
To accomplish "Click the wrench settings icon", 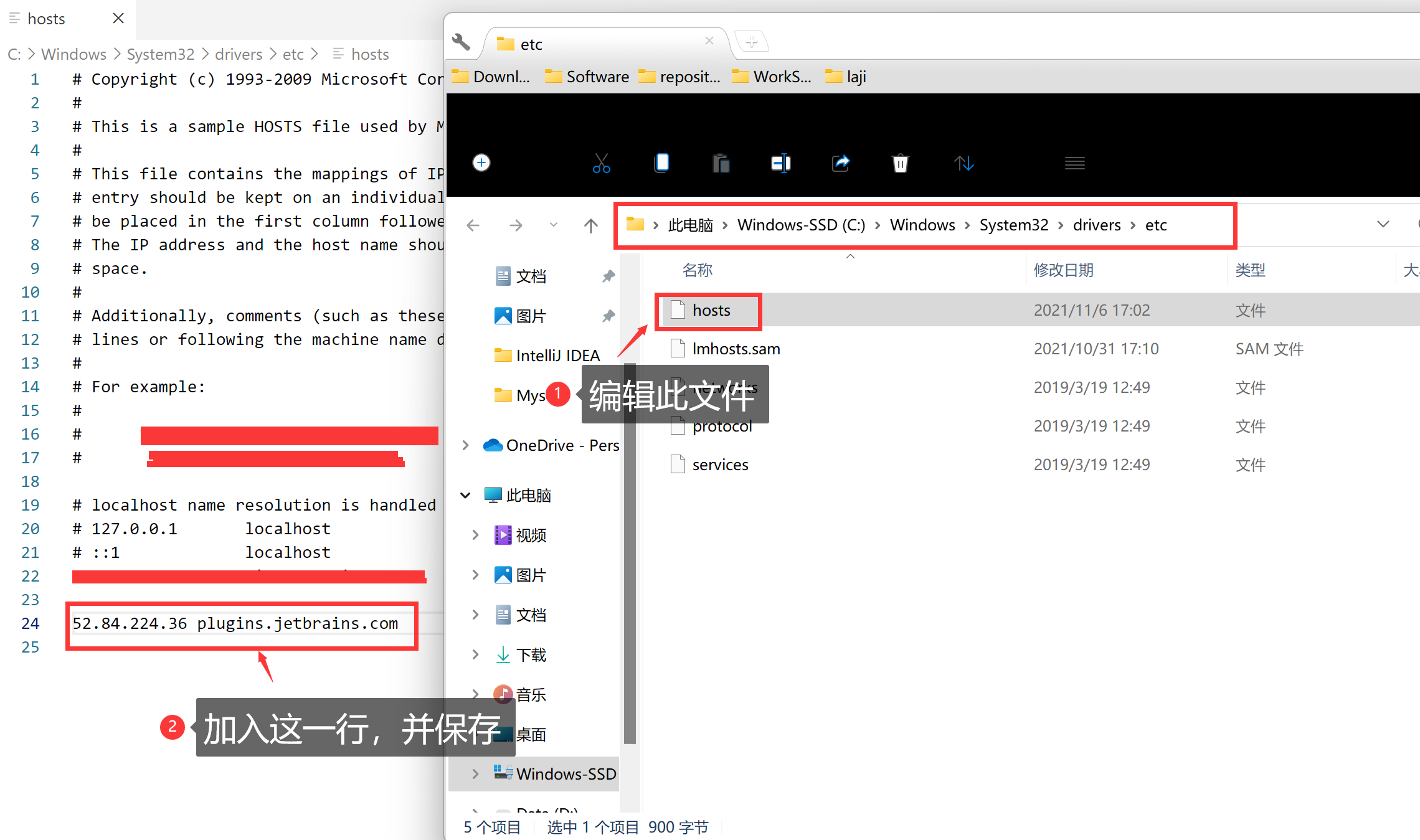I will click(461, 42).
